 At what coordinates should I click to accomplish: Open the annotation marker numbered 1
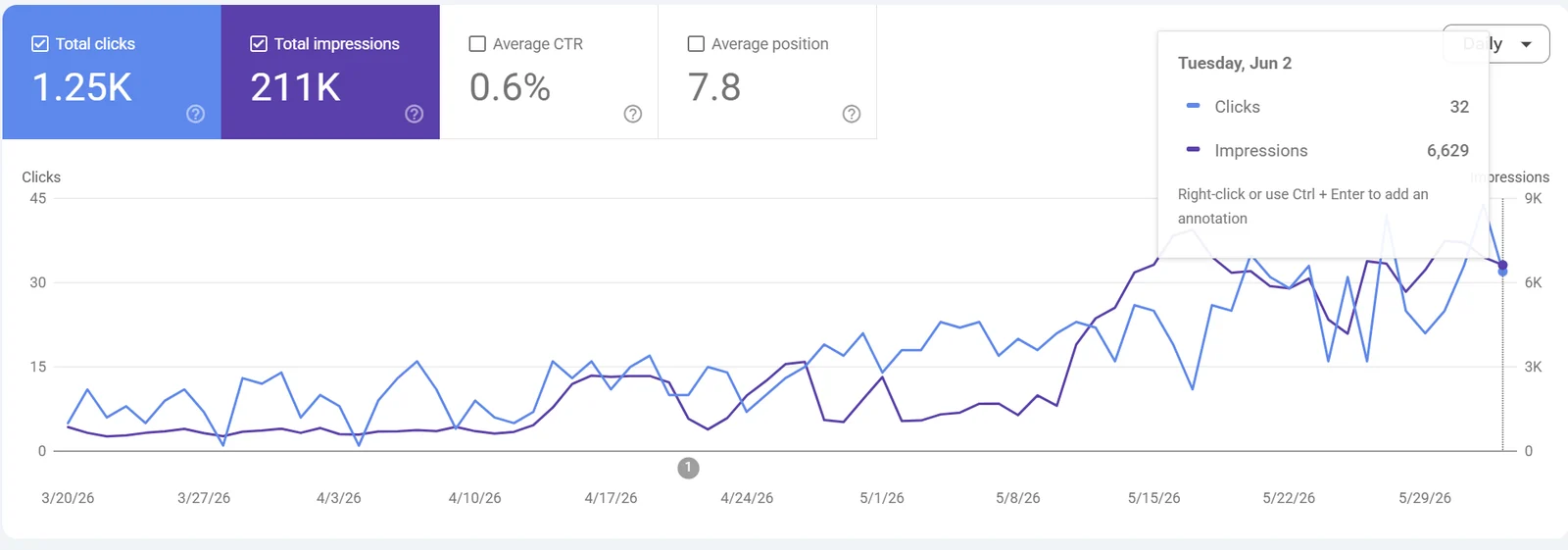pos(689,468)
